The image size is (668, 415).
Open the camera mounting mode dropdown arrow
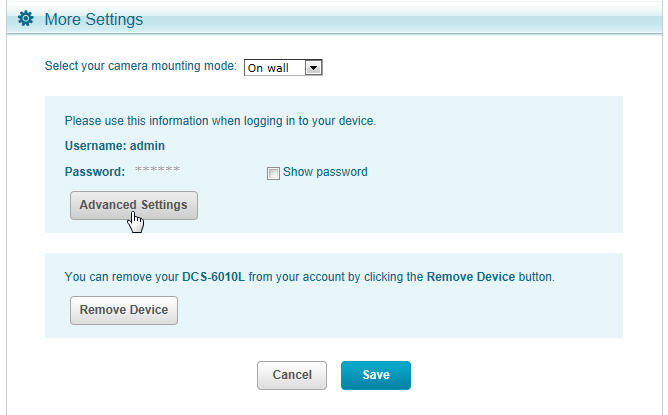coord(313,68)
